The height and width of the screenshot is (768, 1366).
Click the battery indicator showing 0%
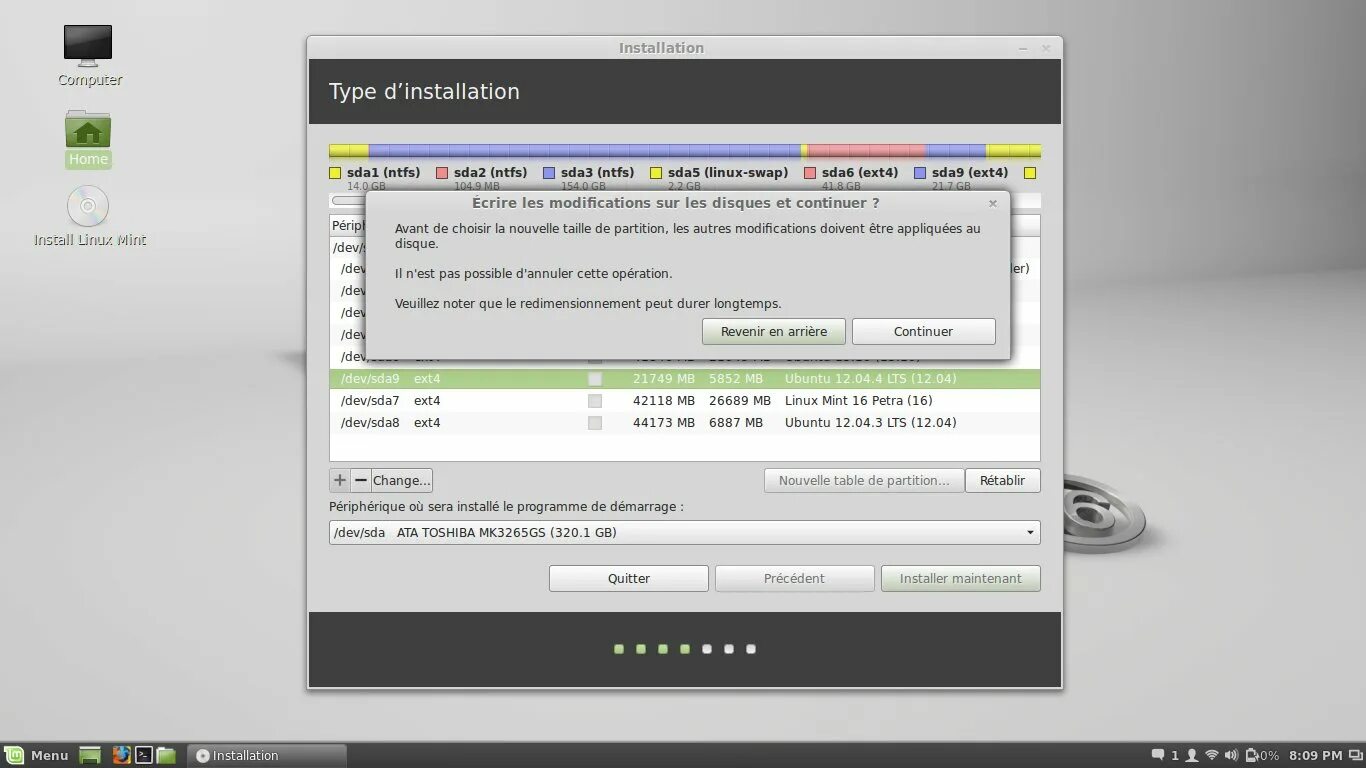tap(1261, 755)
